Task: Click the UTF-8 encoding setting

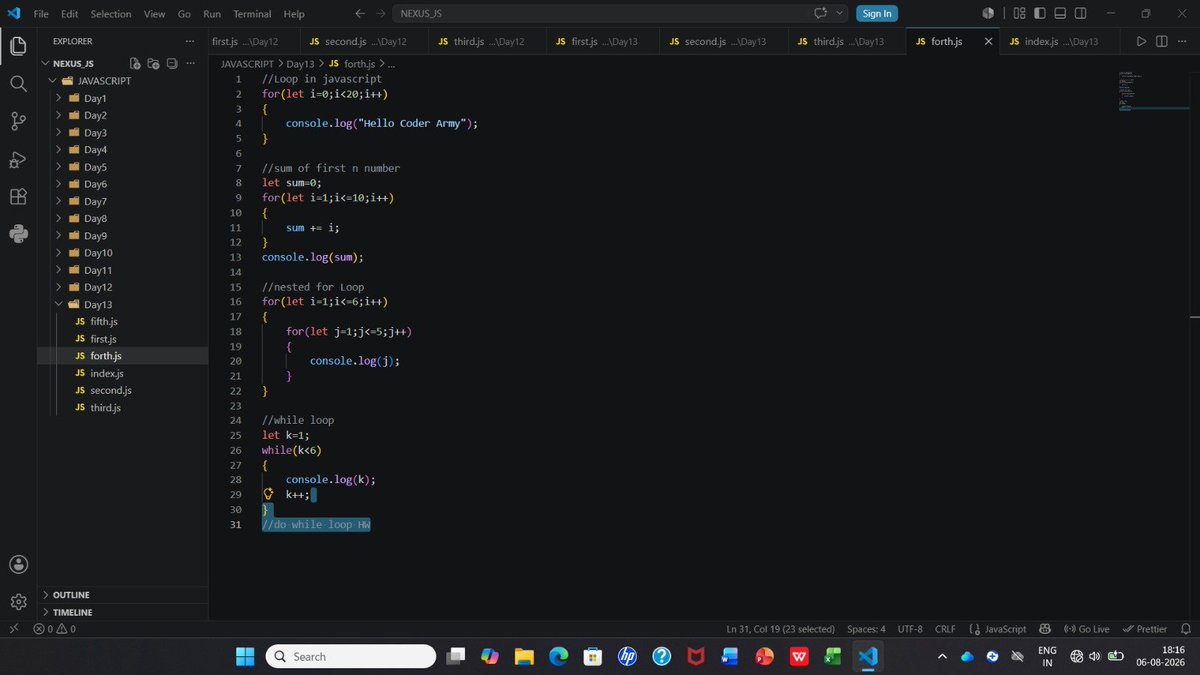Action: coord(910,629)
